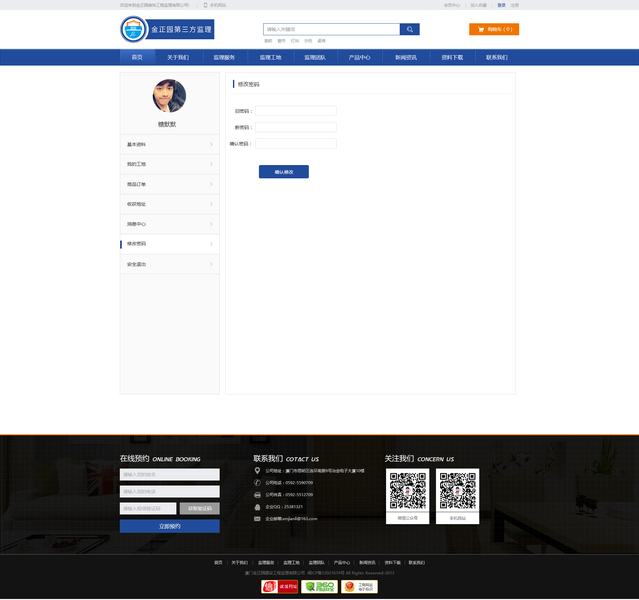Click the 立即预约 booking button
This screenshot has width=639, height=600.
click(x=170, y=526)
